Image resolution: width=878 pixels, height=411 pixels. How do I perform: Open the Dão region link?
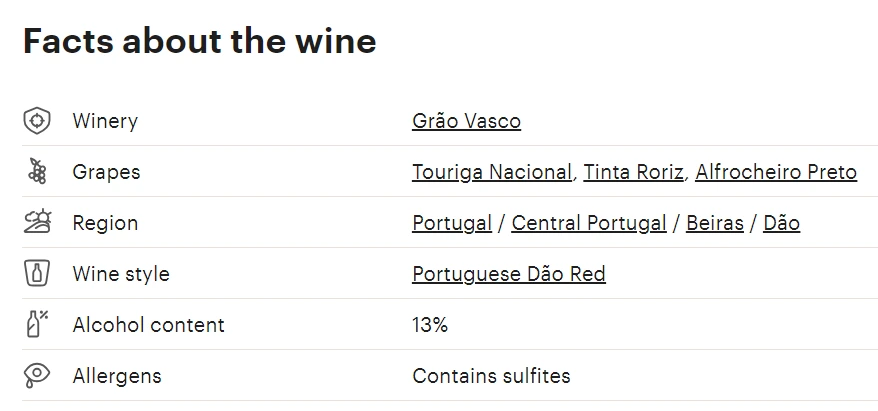click(781, 223)
